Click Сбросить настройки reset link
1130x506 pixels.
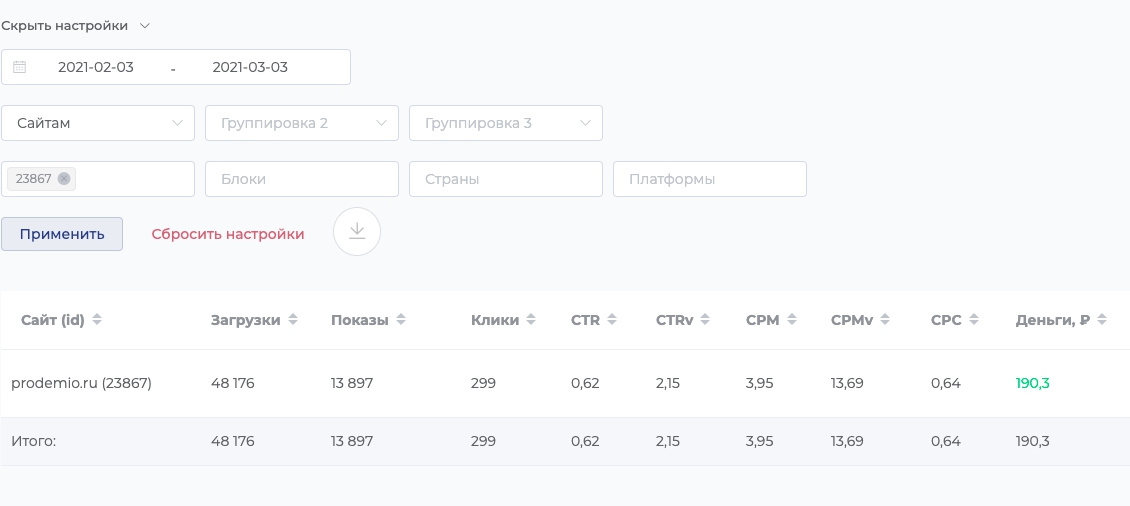tap(228, 234)
